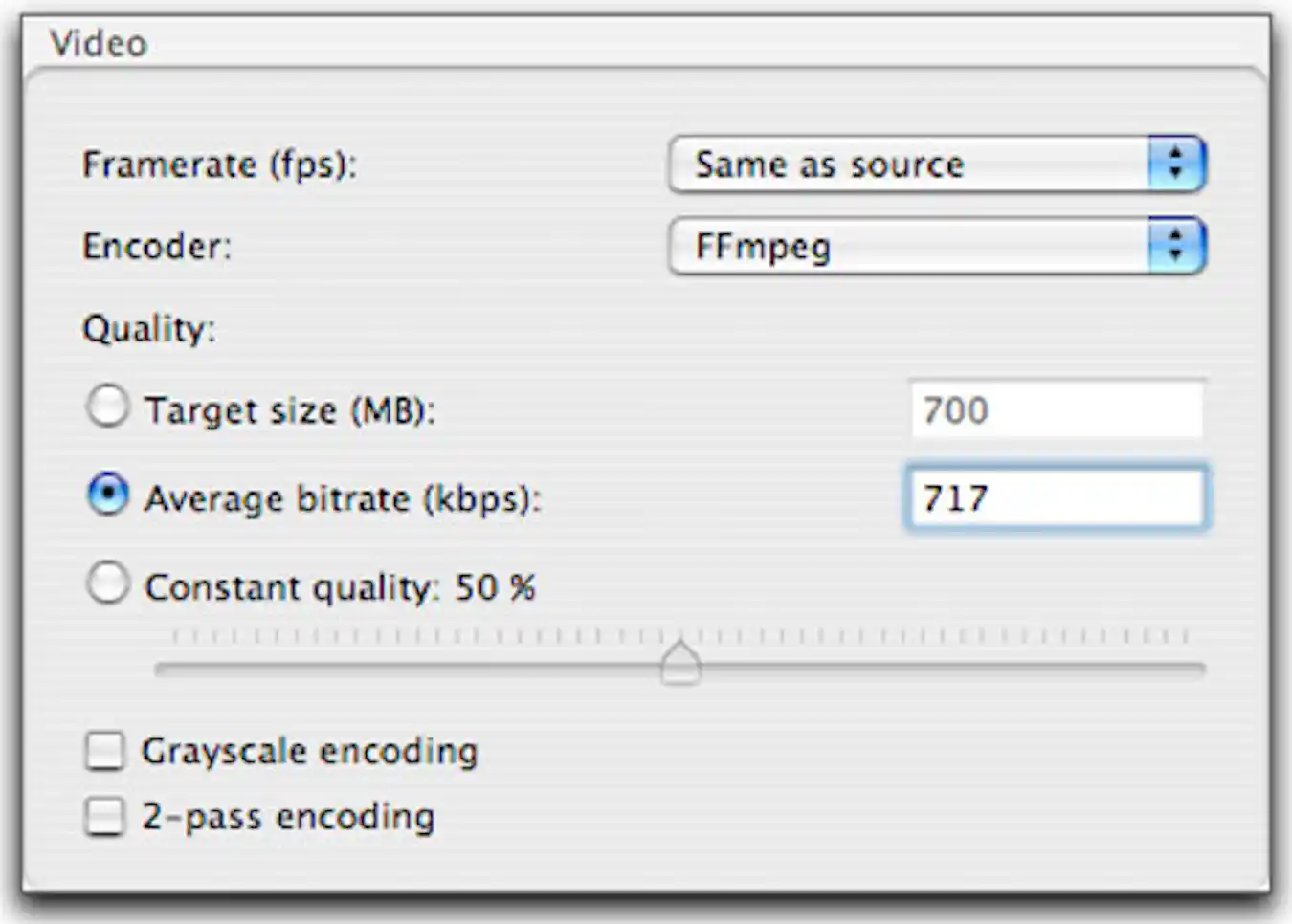Click the Constant quality 50 % label
This screenshot has height=924, width=1292.
coord(340,586)
